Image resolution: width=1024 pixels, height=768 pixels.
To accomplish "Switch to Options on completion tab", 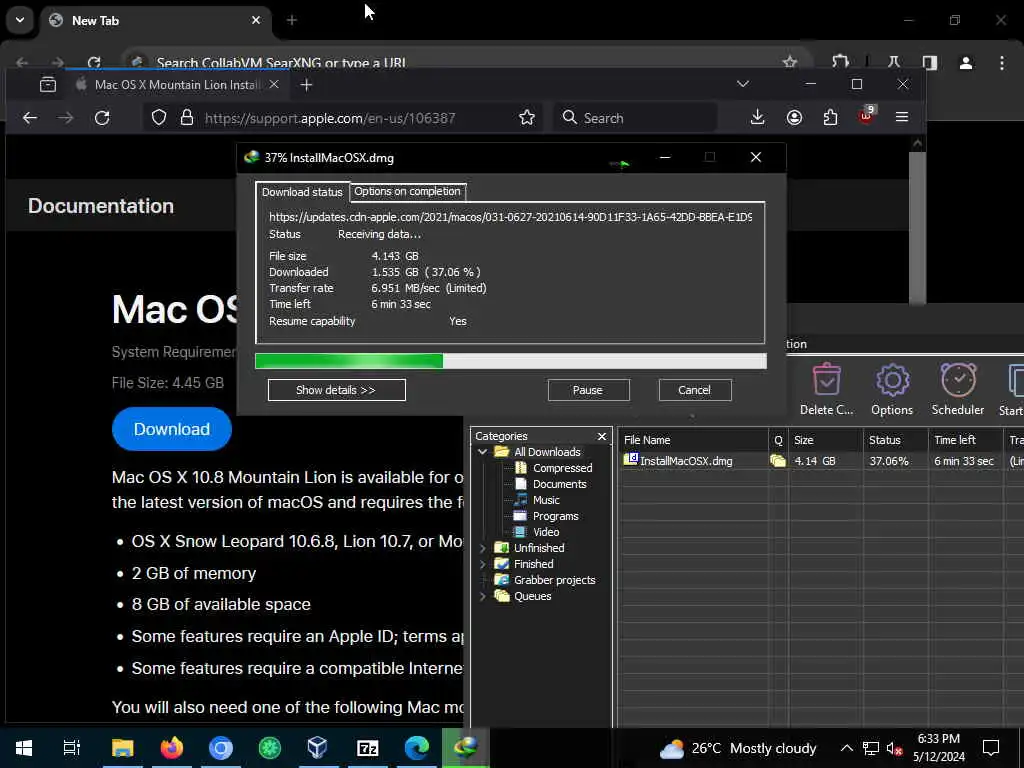I will tap(408, 191).
